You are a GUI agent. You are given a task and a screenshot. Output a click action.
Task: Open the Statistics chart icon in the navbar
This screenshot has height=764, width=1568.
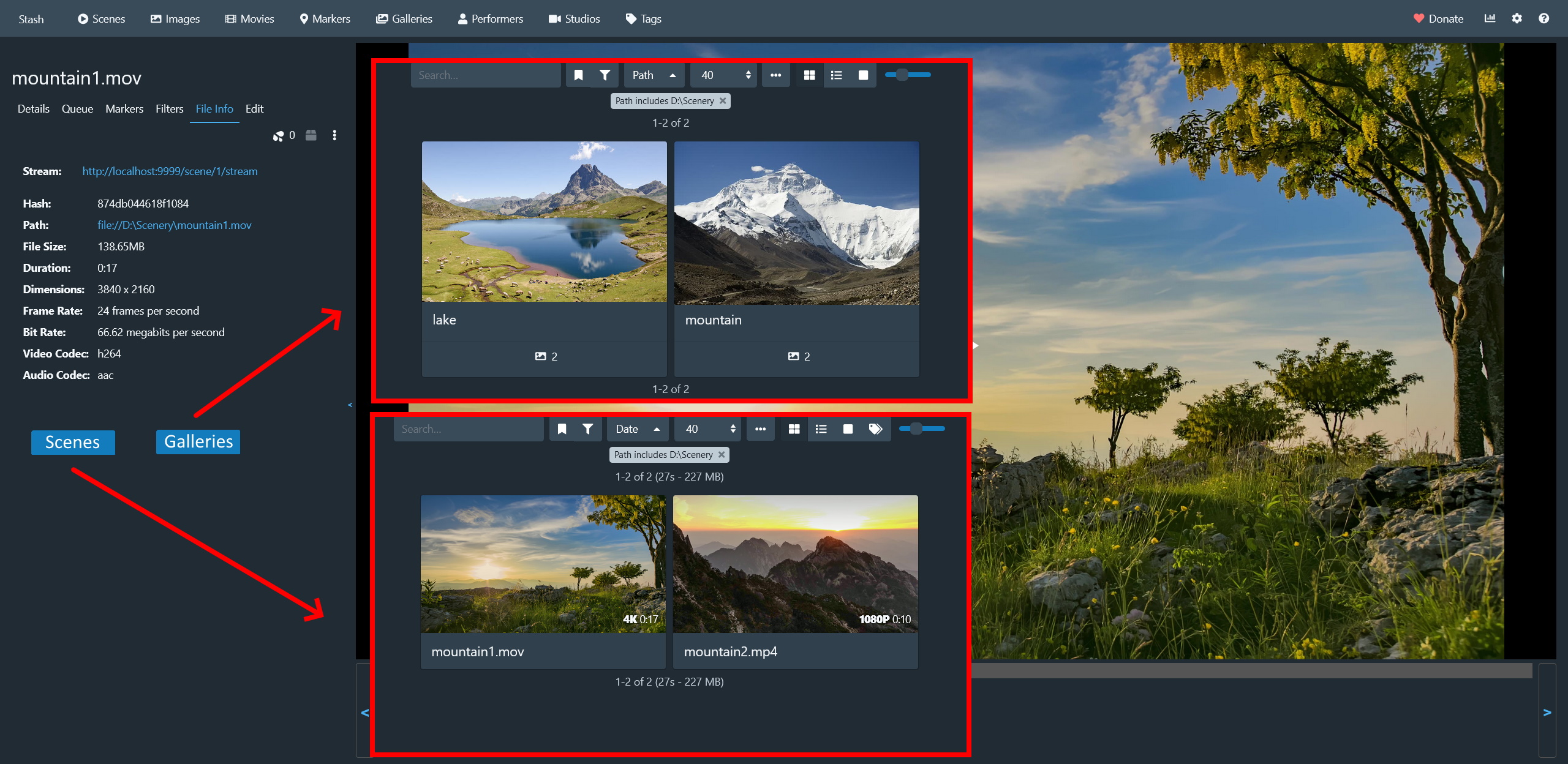(1490, 18)
